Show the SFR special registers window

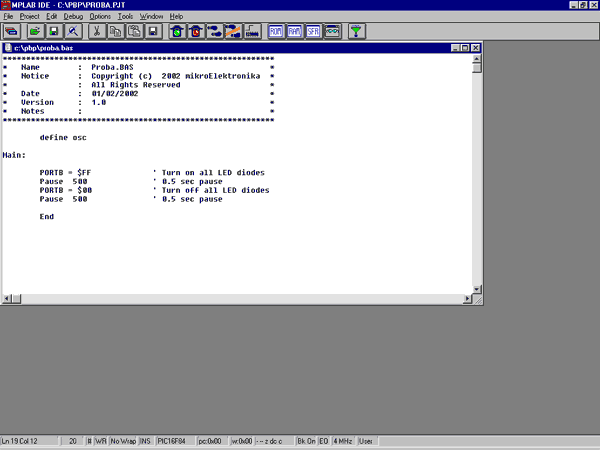tap(313, 31)
